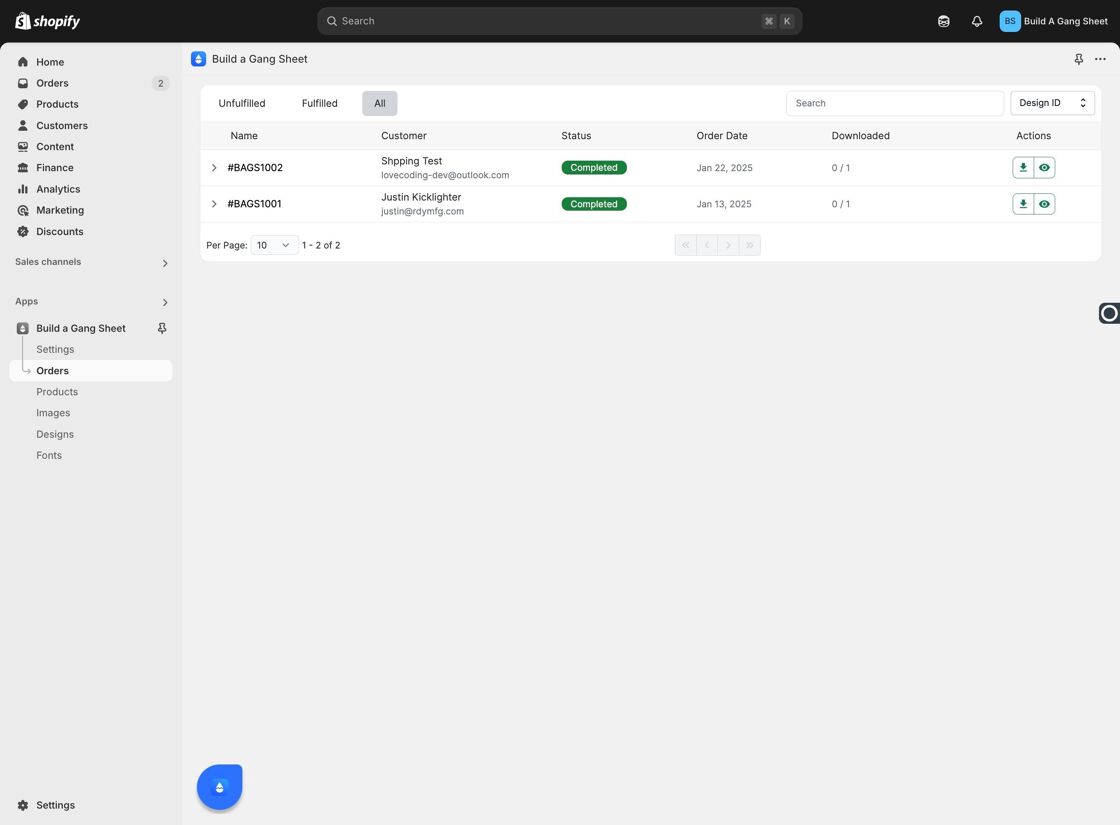This screenshot has height=825, width=1120.
Task: Go to next page of orders
Action: (729, 245)
